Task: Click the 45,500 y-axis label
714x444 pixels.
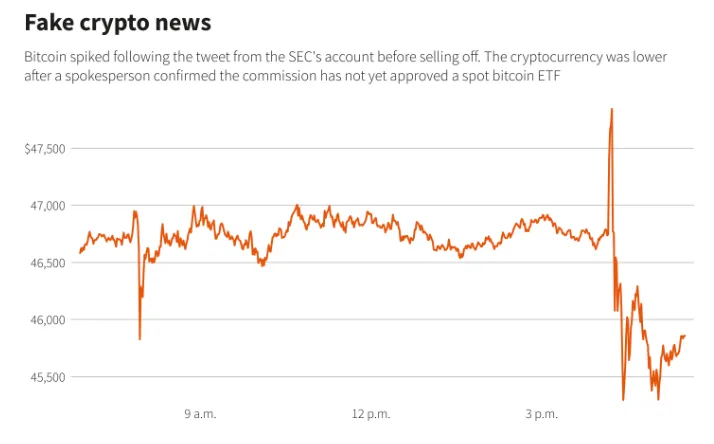Action: click(48, 377)
